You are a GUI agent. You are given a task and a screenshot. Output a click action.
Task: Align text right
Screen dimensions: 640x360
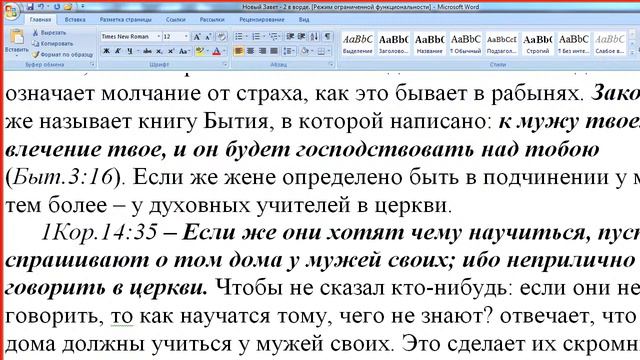point(262,51)
